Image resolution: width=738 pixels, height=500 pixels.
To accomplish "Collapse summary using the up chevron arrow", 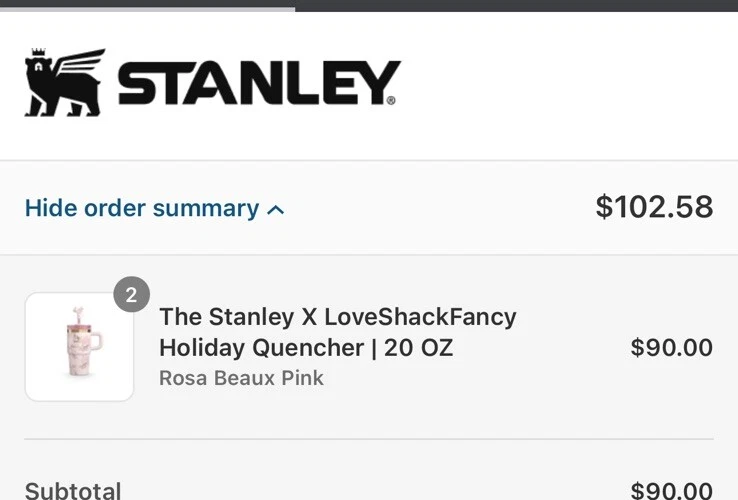I will pos(277,210).
